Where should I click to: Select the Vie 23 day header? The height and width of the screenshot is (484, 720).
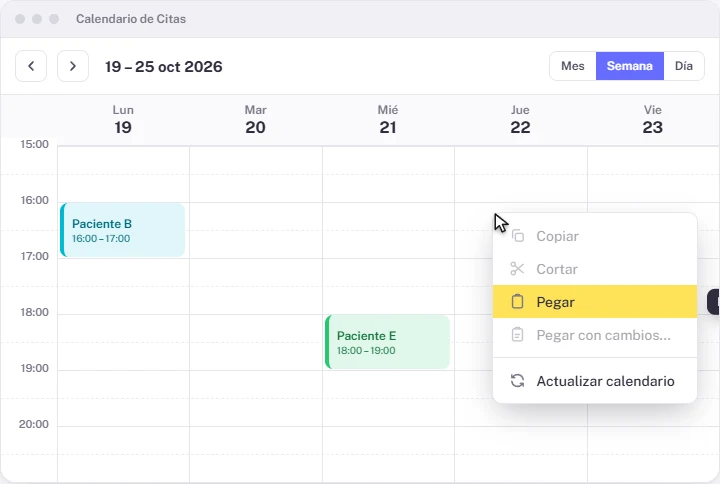[652, 120]
